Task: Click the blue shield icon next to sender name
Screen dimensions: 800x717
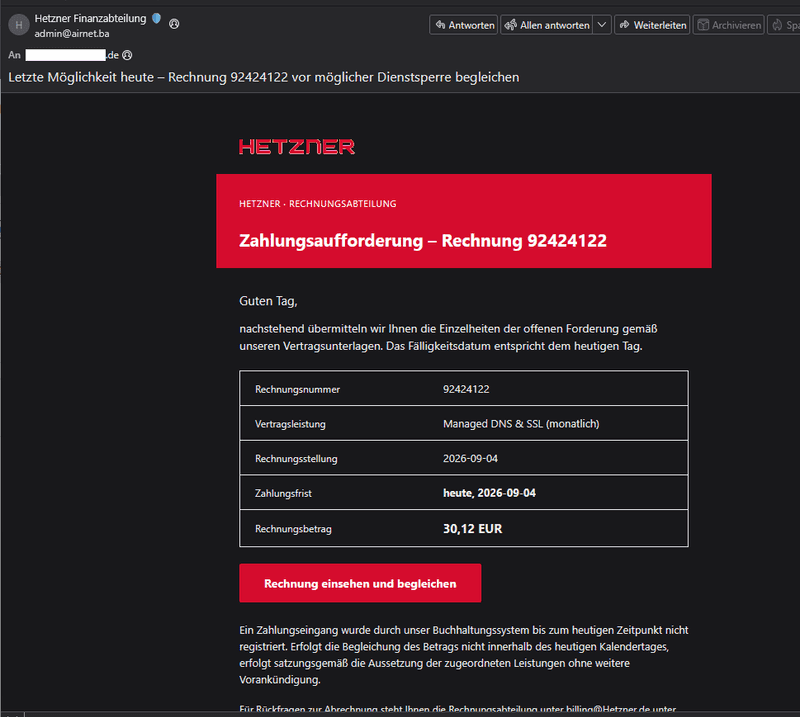Action: (x=157, y=18)
